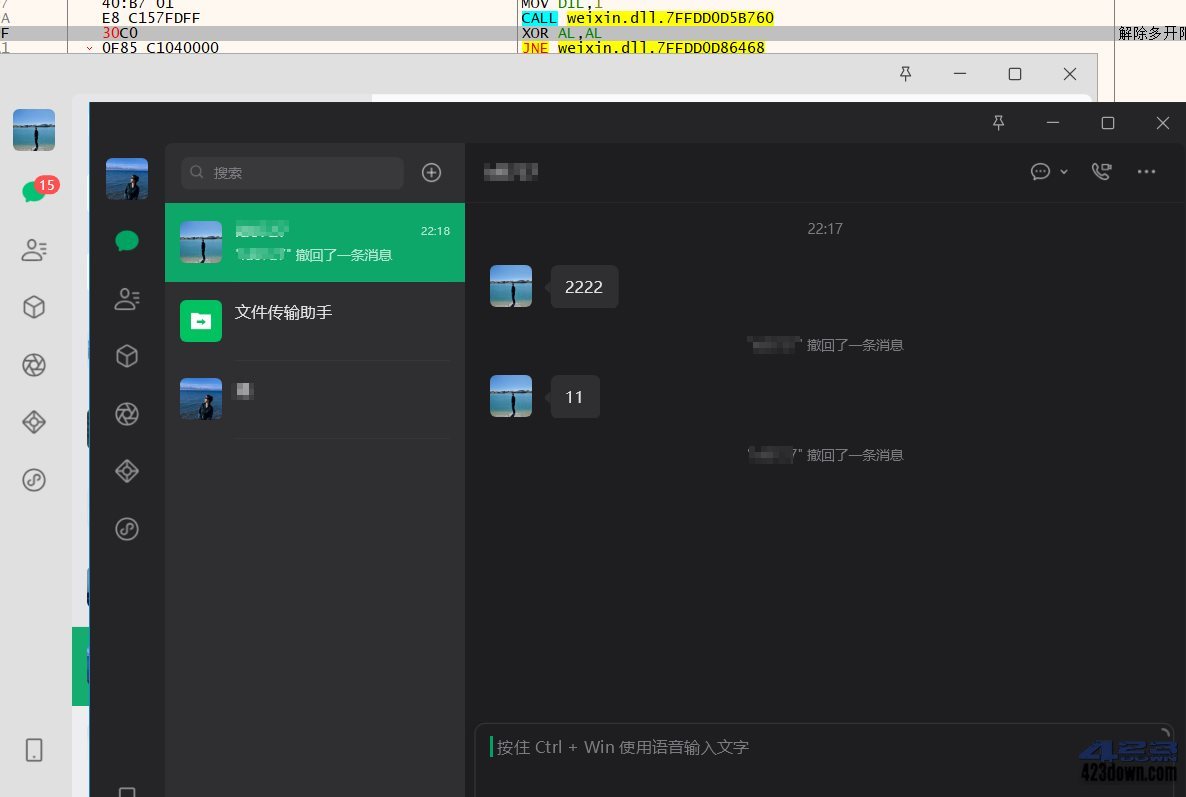This screenshot has height=797, width=1186.
Task: Select the highlighted conversation at 22:18
Action: (x=315, y=242)
